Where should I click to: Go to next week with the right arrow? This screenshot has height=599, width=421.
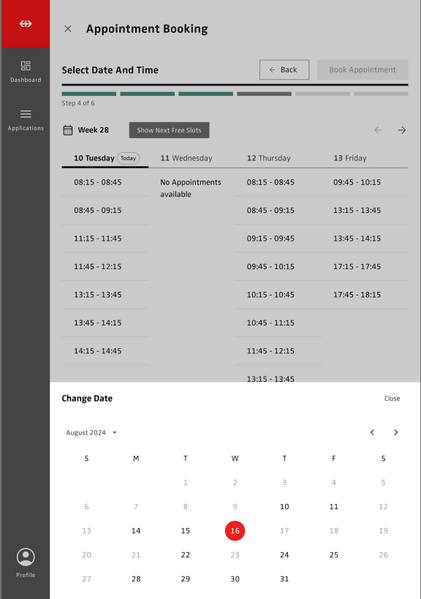point(402,130)
